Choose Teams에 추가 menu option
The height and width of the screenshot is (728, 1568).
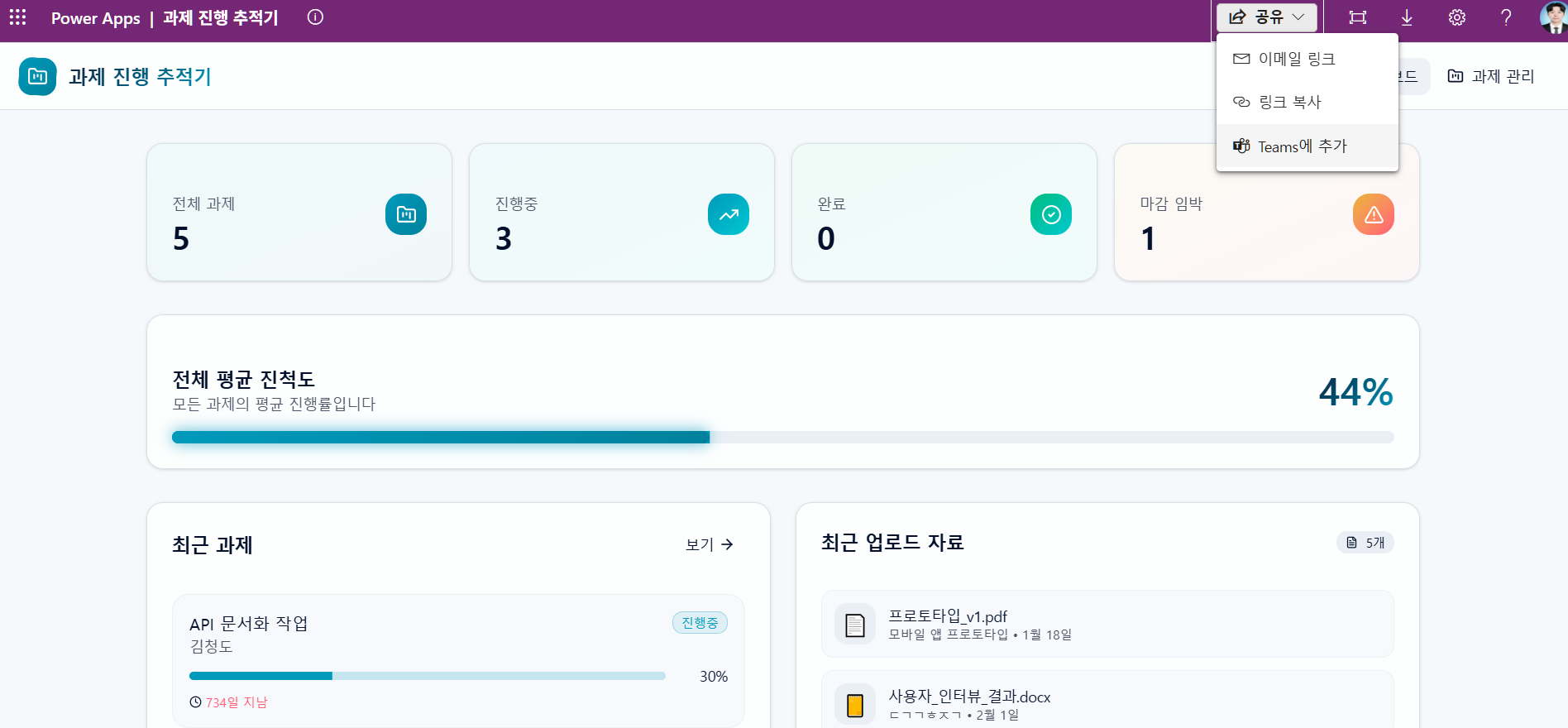(1307, 146)
